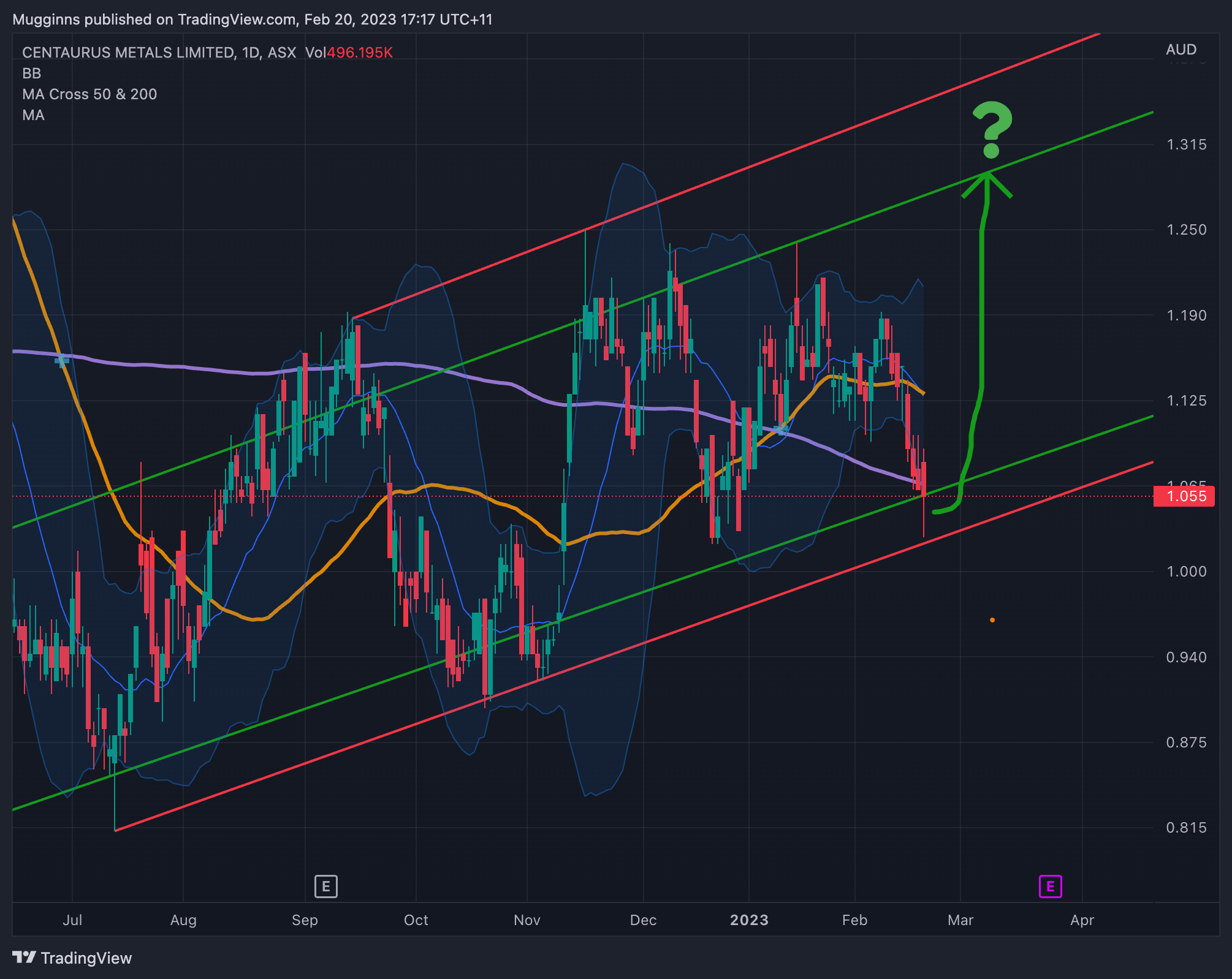
Task: Click the TradingView logo at bottom left
Action: 72,958
